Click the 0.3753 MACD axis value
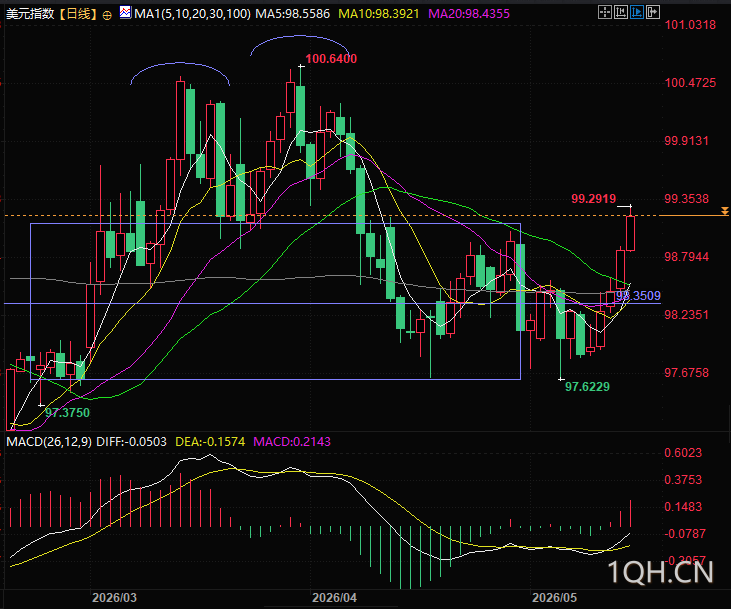Image resolution: width=731 pixels, height=609 pixels. coord(683,480)
